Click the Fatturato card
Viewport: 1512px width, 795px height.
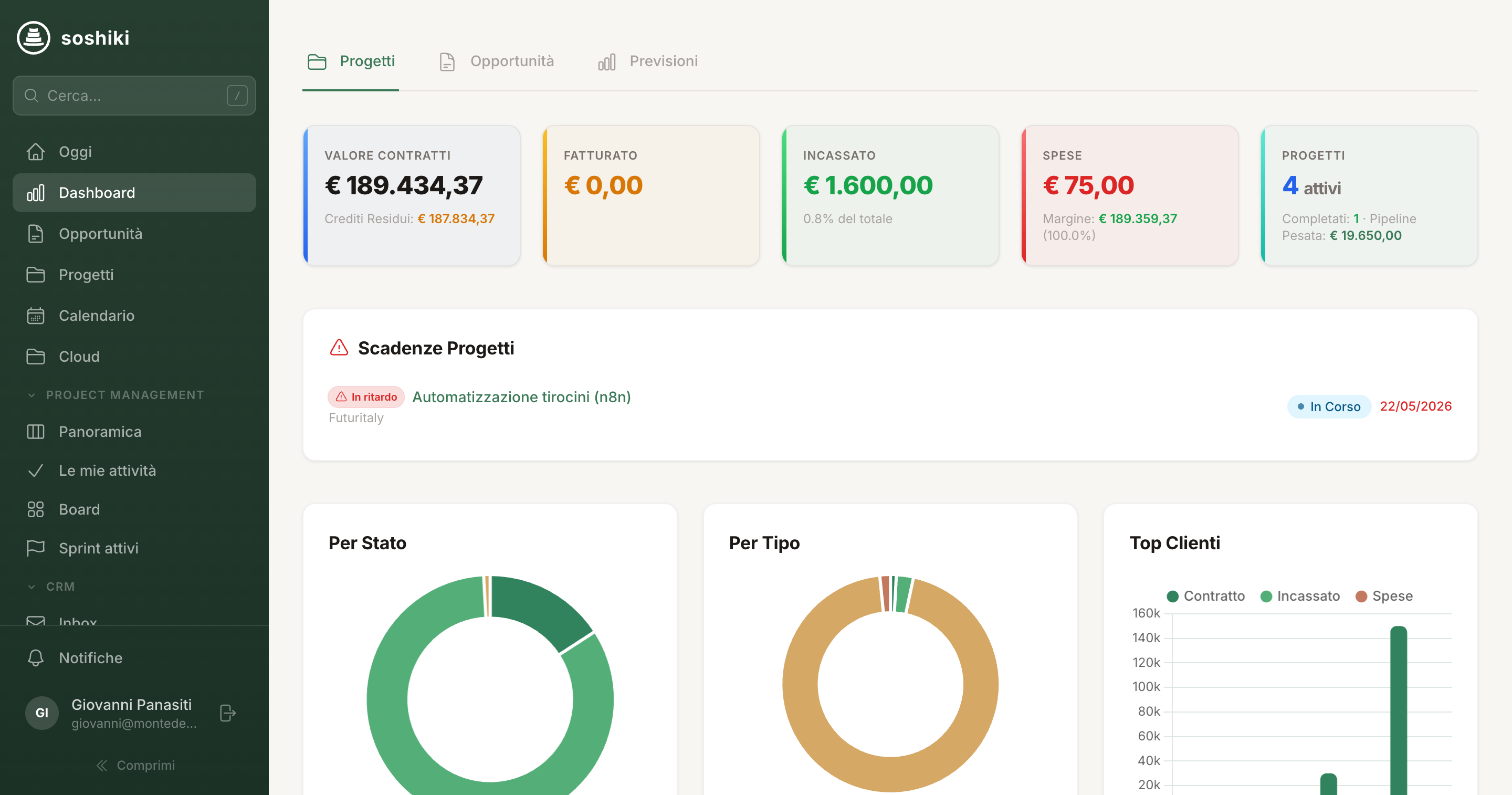pyautogui.click(x=651, y=195)
